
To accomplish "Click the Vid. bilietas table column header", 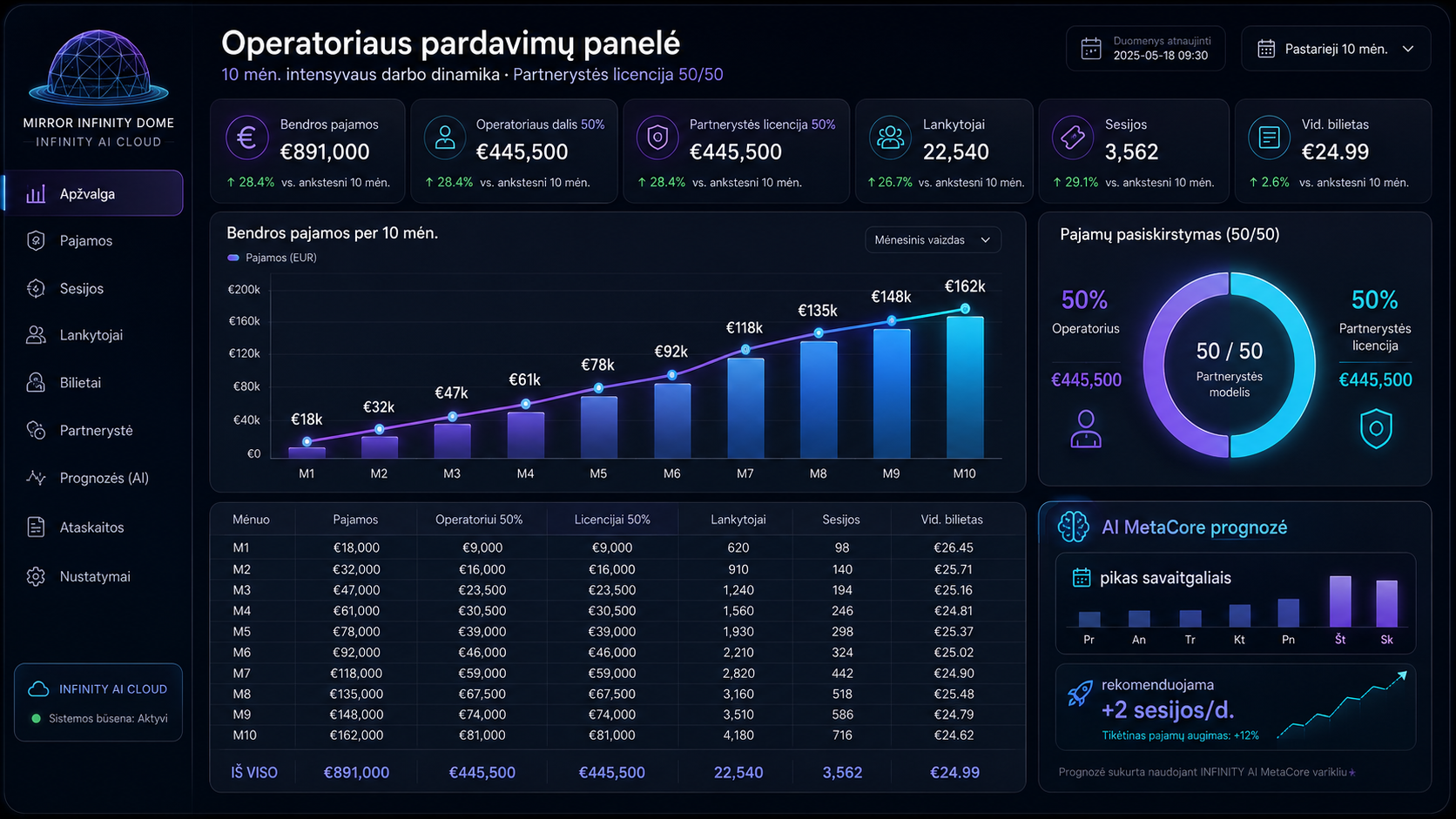I will [x=952, y=520].
